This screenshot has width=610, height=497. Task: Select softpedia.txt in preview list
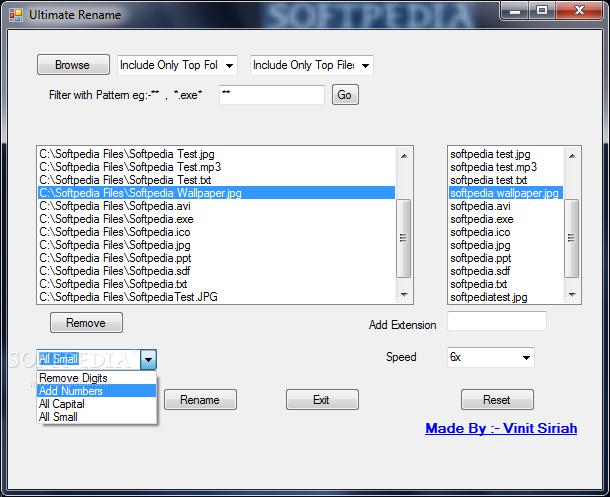(x=506, y=284)
